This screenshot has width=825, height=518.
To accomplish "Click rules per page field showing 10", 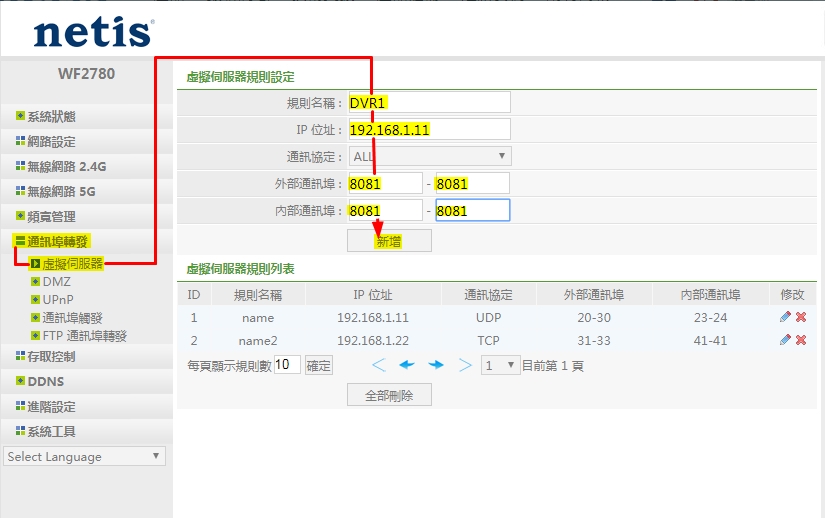I will click(287, 364).
